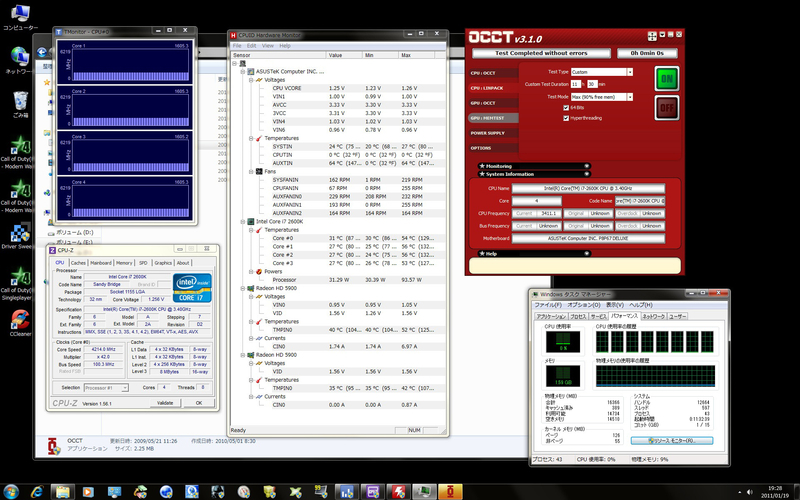Screen dimensions: 800x500
Task: Click the OK button in CPU-Z
Action: pos(198,403)
